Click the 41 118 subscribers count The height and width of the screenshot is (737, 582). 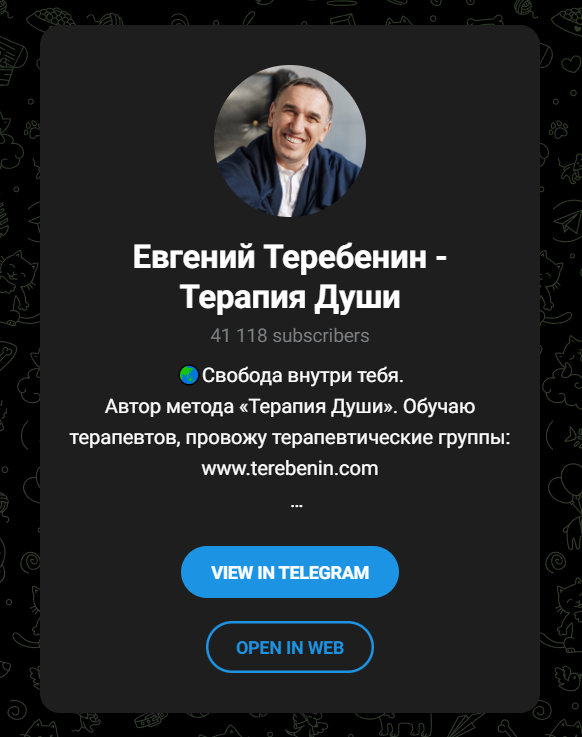[290, 336]
